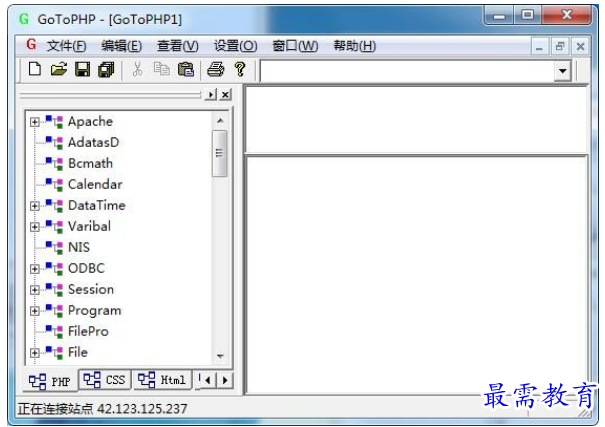Screen dimensions: 605x427
Task: Click the Apache node icon
Action: [x=54, y=122]
